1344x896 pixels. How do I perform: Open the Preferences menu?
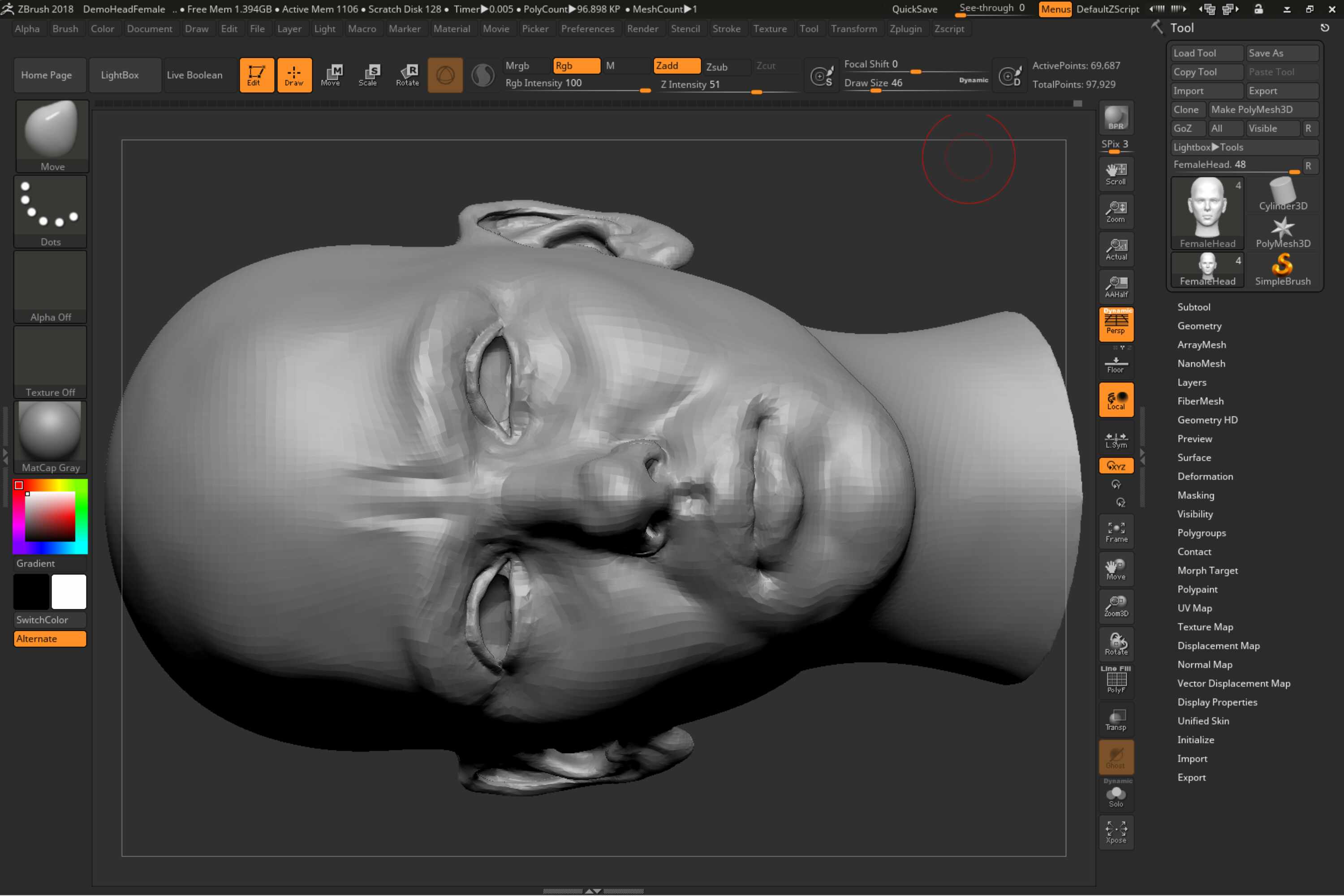[x=587, y=29]
